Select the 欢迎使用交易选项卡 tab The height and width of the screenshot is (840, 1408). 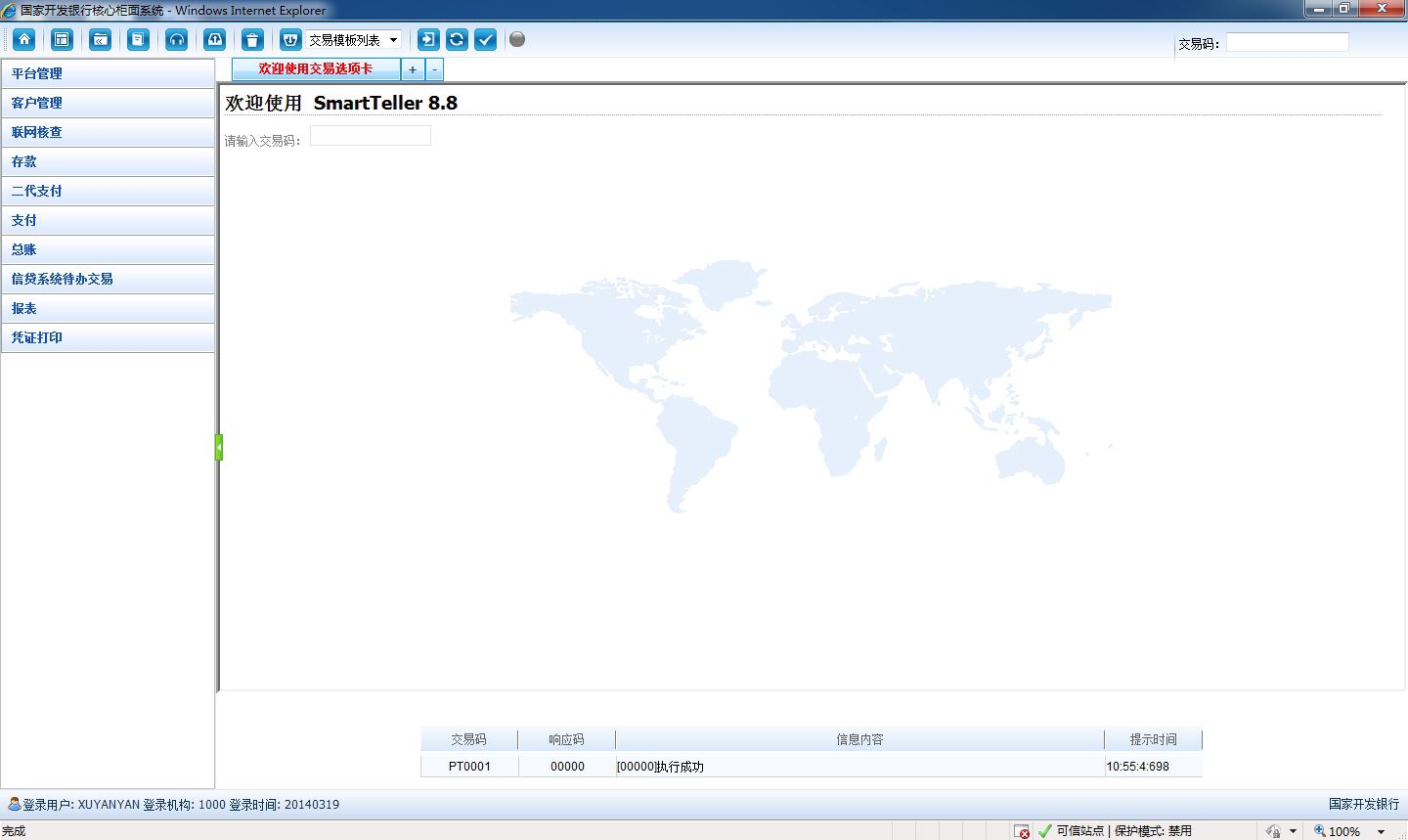[x=316, y=69]
